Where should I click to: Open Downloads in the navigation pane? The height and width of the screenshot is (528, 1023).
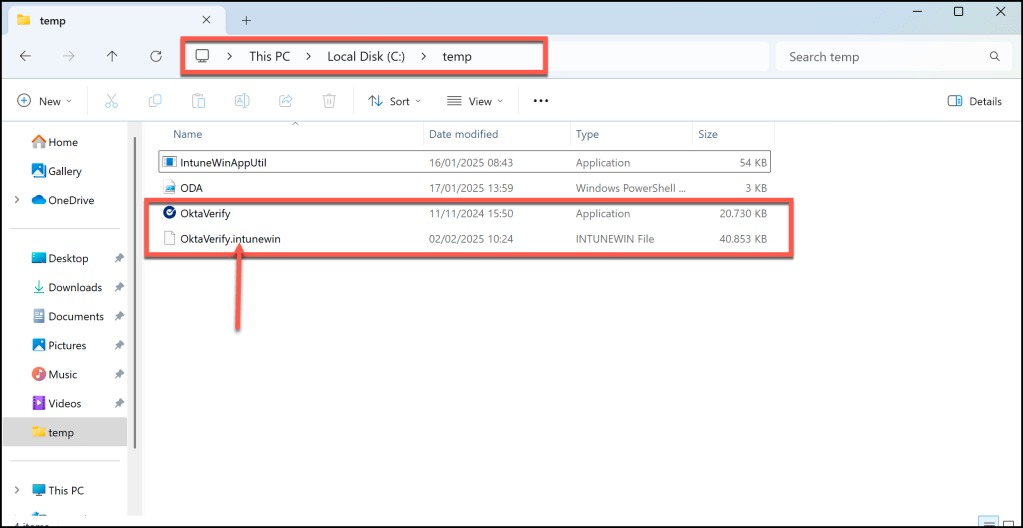click(75, 287)
